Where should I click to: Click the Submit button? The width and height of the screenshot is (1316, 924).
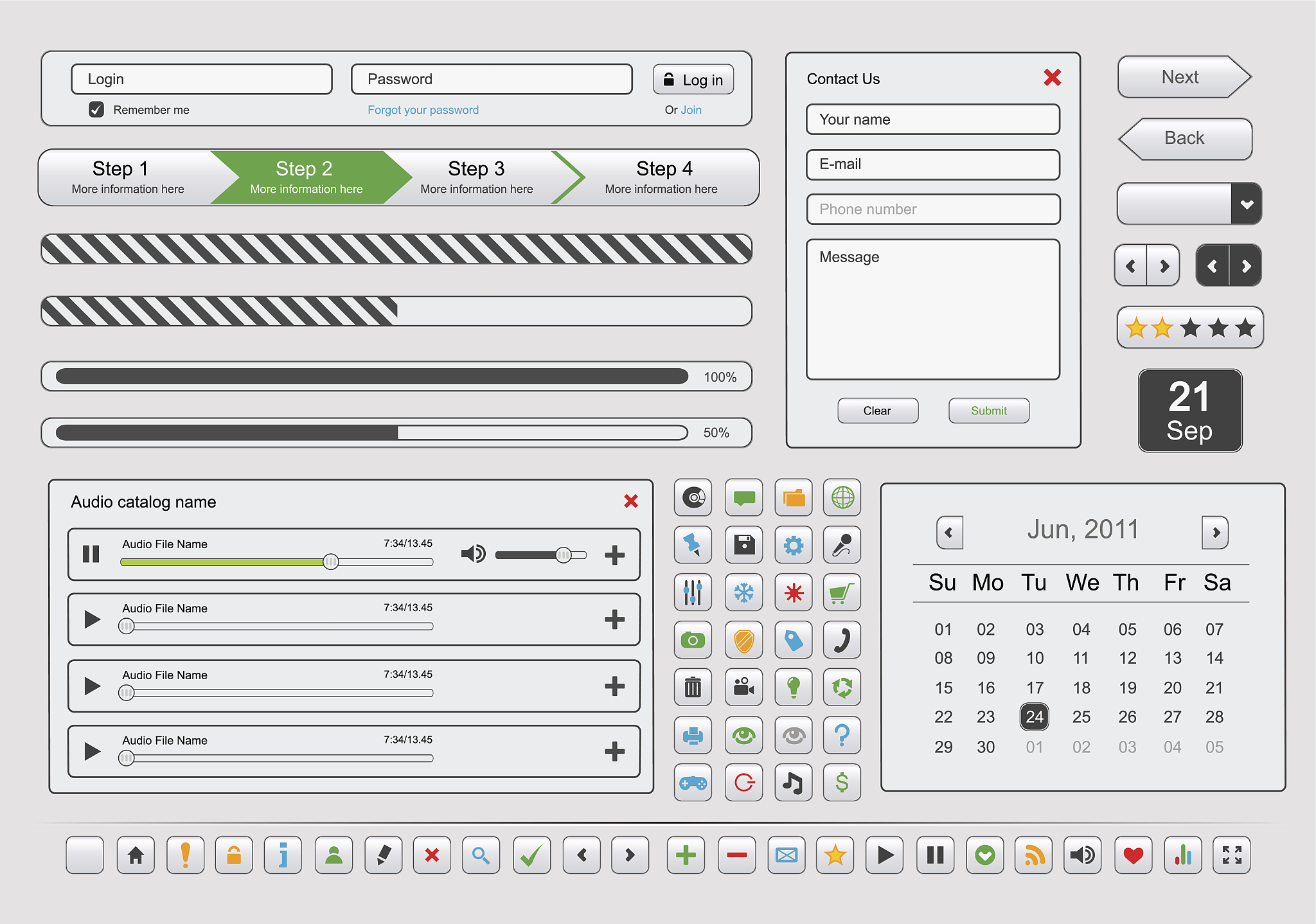[988, 411]
